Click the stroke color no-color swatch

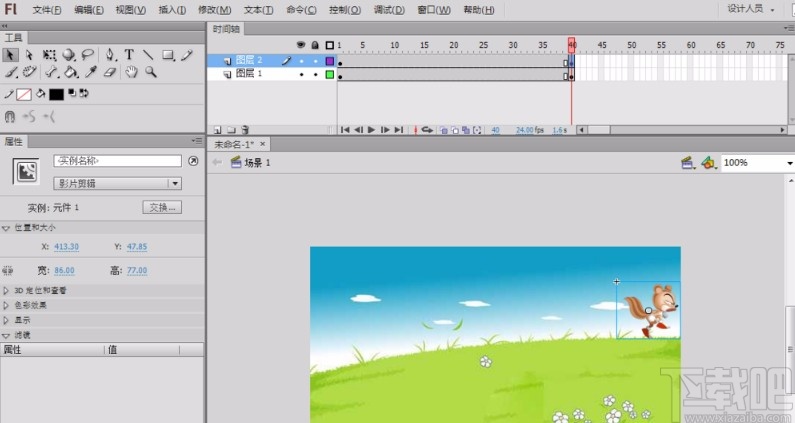coord(24,94)
